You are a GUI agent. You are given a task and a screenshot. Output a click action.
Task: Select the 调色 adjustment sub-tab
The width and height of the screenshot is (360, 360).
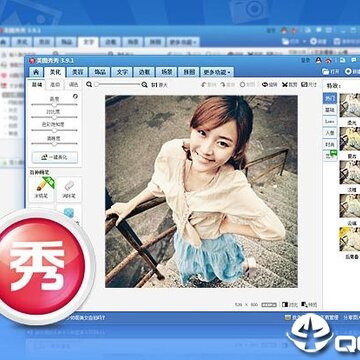[73, 85]
